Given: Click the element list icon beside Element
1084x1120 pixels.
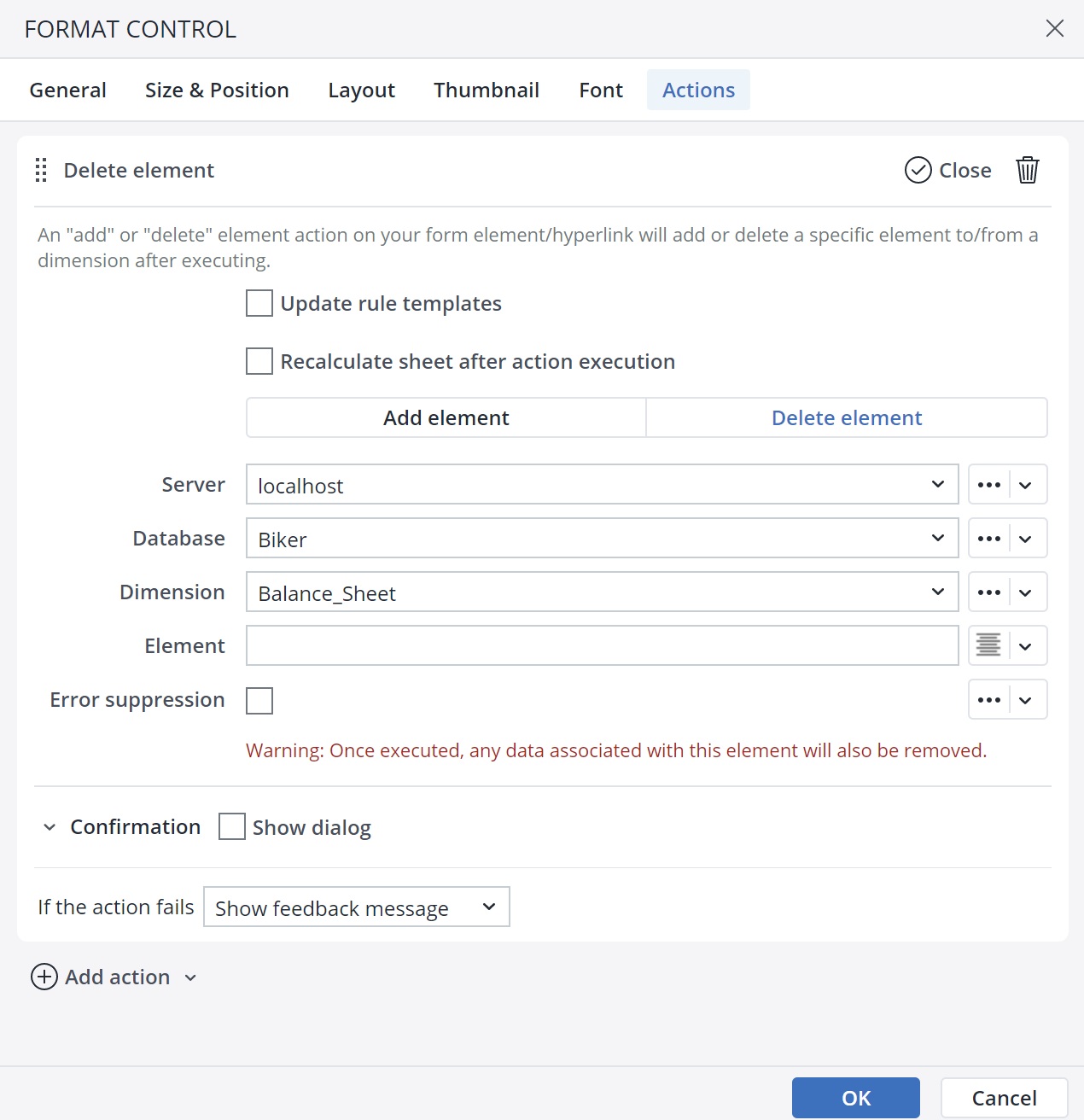Looking at the screenshot, I should [988, 645].
